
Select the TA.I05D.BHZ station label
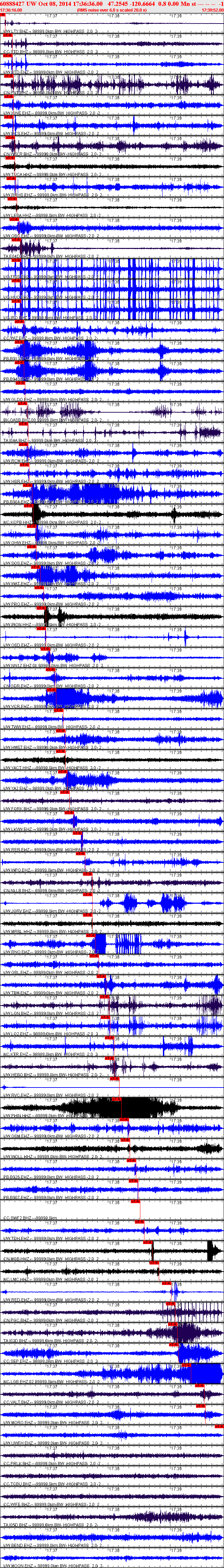coord(51,1526)
